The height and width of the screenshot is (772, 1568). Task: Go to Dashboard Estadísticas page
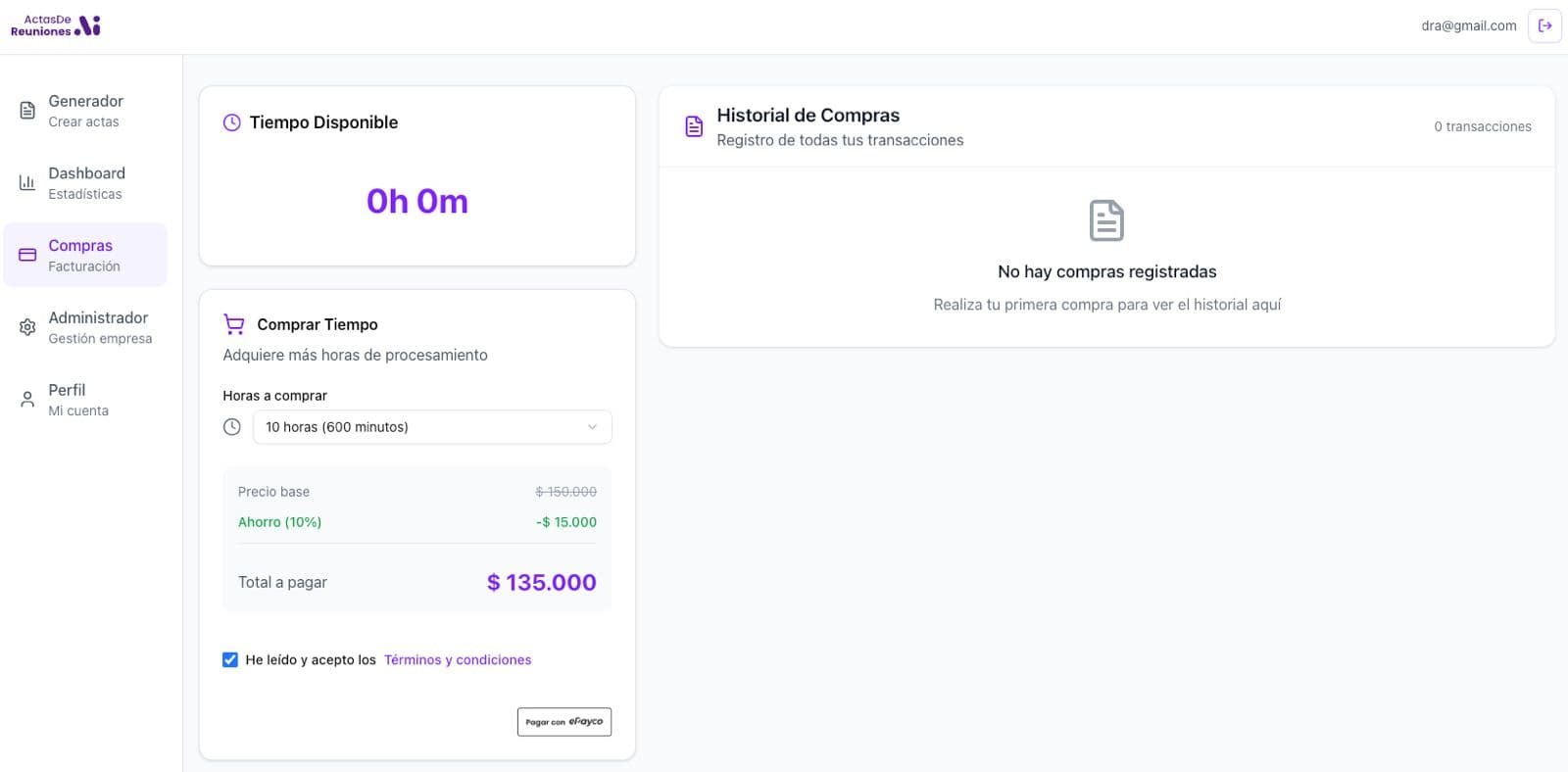click(x=86, y=183)
